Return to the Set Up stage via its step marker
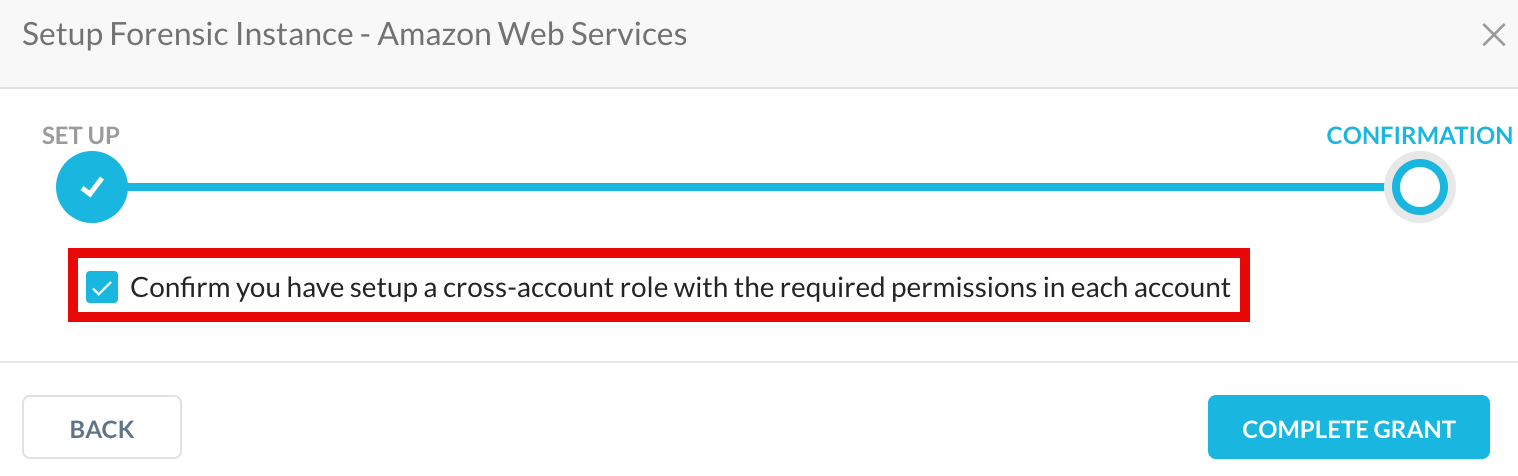1518x476 pixels. click(92, 187)
